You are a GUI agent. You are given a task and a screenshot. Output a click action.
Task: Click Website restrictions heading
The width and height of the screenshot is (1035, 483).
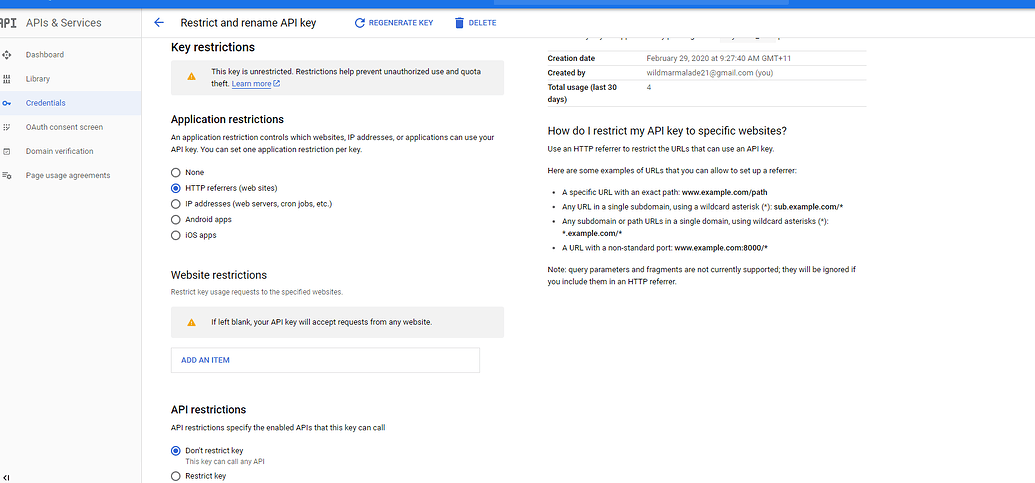[x=219, y=275]
